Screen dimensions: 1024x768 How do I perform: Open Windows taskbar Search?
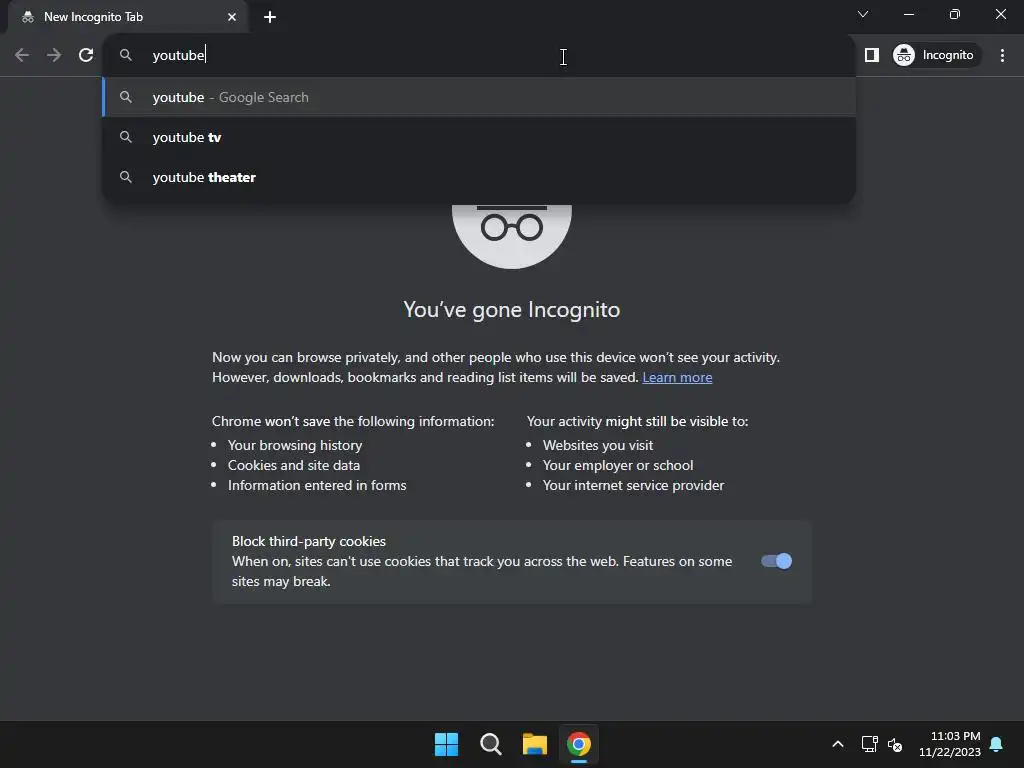pyautogui.click(x=490, y=744)
